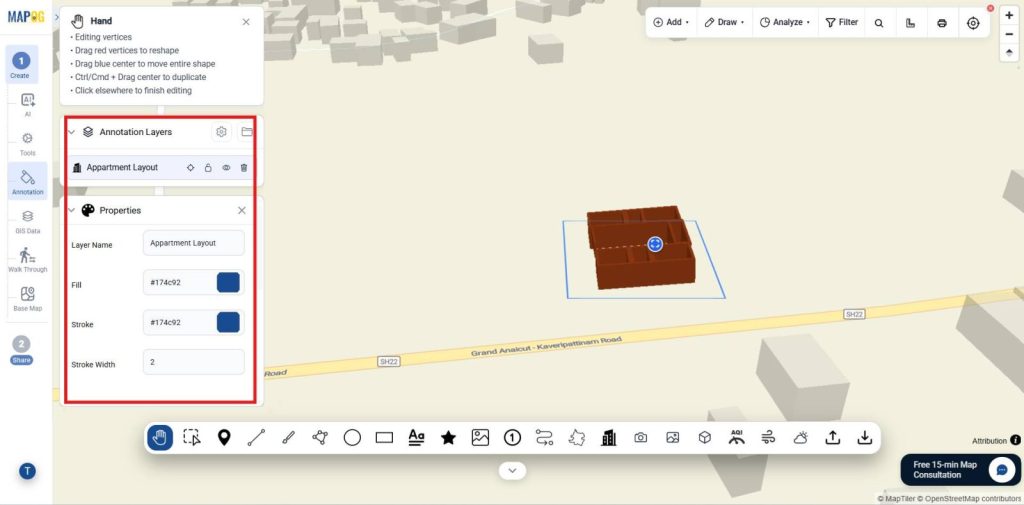This screenshot has height=505, width=1024.
Task: Choose the selection box cursor tool
Action: (192, 438)
